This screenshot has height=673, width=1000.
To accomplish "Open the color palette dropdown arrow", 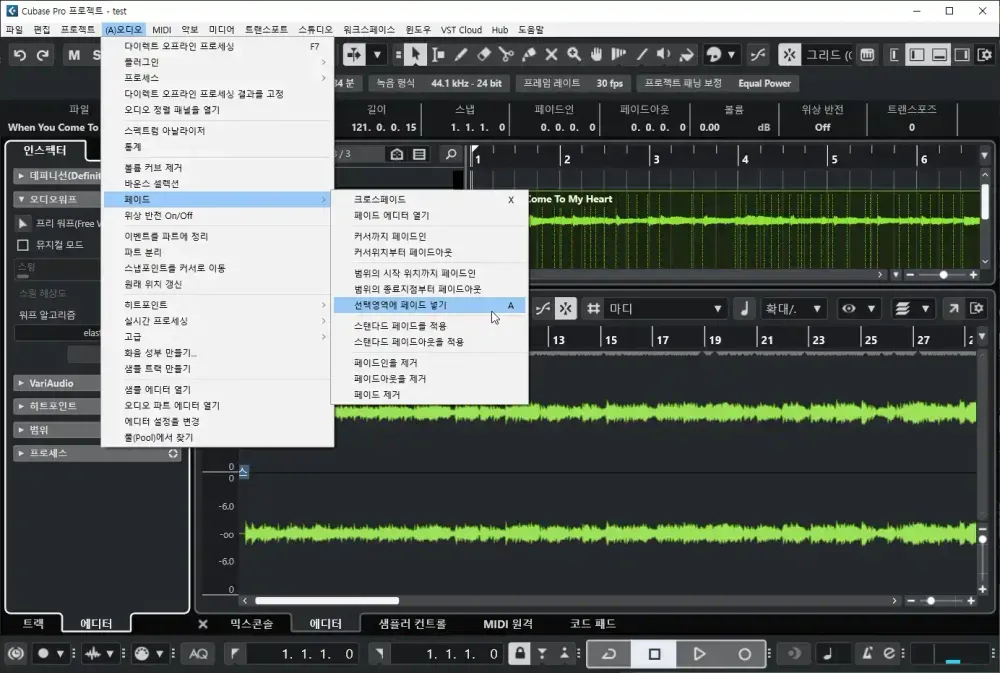I will coord(731,55).
